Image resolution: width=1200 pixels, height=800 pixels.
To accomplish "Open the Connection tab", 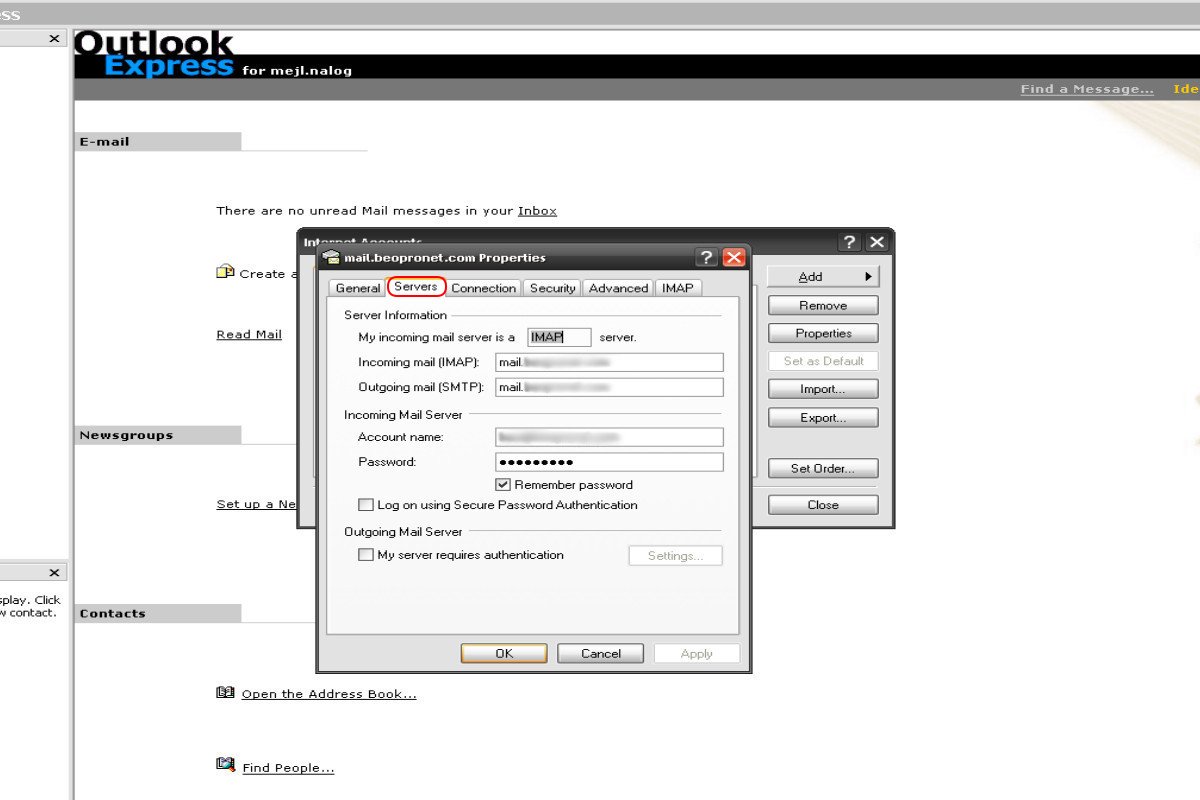I will [x=484, y=288].
